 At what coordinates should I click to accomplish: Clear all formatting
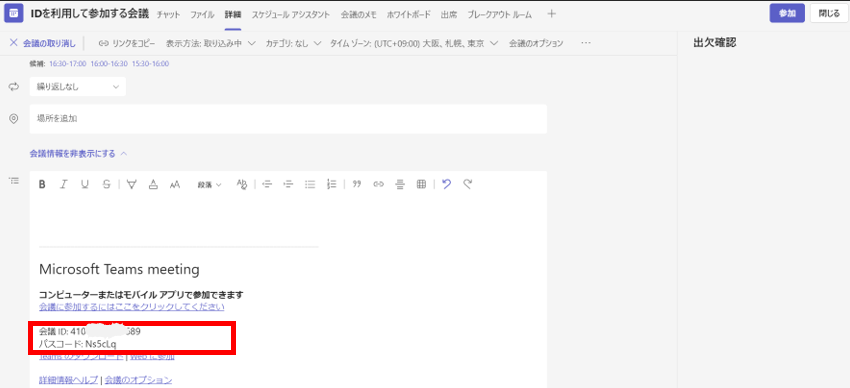pos(242,184)
